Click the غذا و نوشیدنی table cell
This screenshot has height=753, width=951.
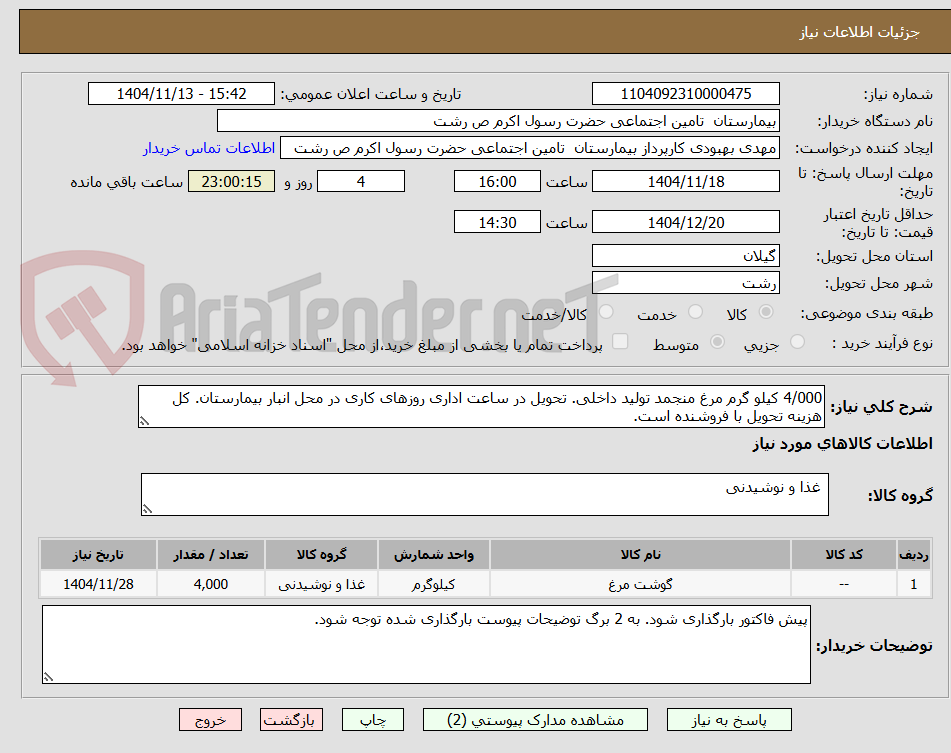[321, 584]
